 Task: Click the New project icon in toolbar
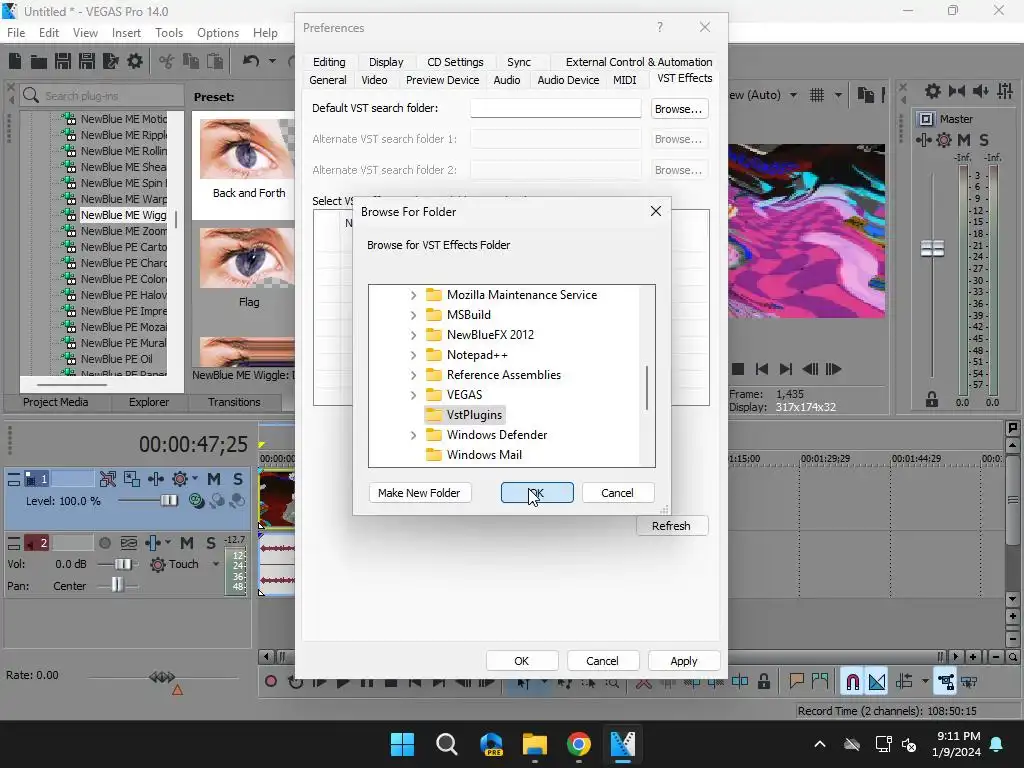coord(15,61)
